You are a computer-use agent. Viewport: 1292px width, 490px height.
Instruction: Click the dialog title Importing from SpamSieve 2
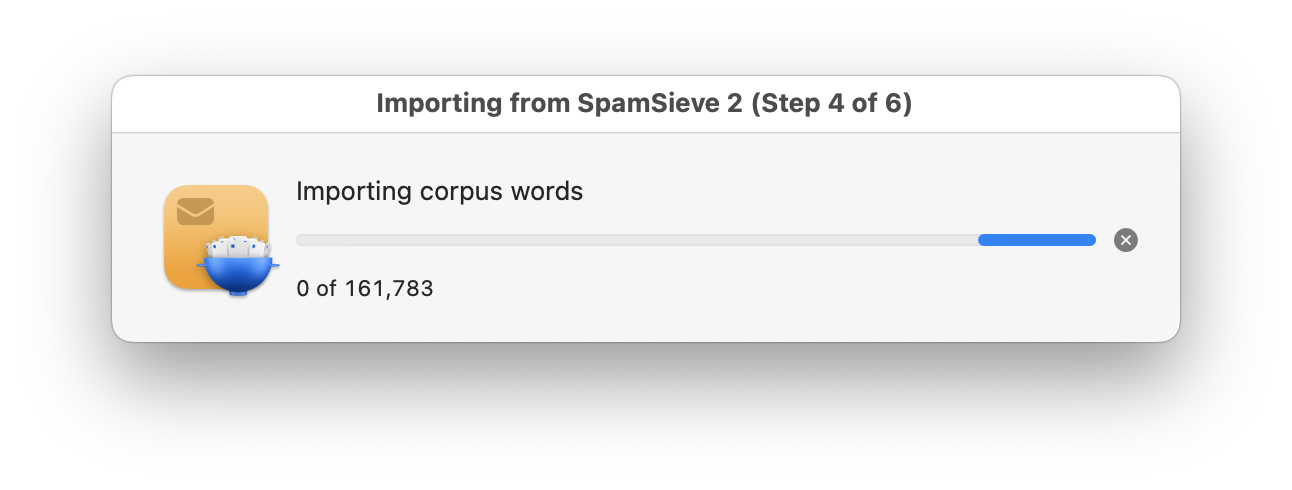tap(560, 104)
